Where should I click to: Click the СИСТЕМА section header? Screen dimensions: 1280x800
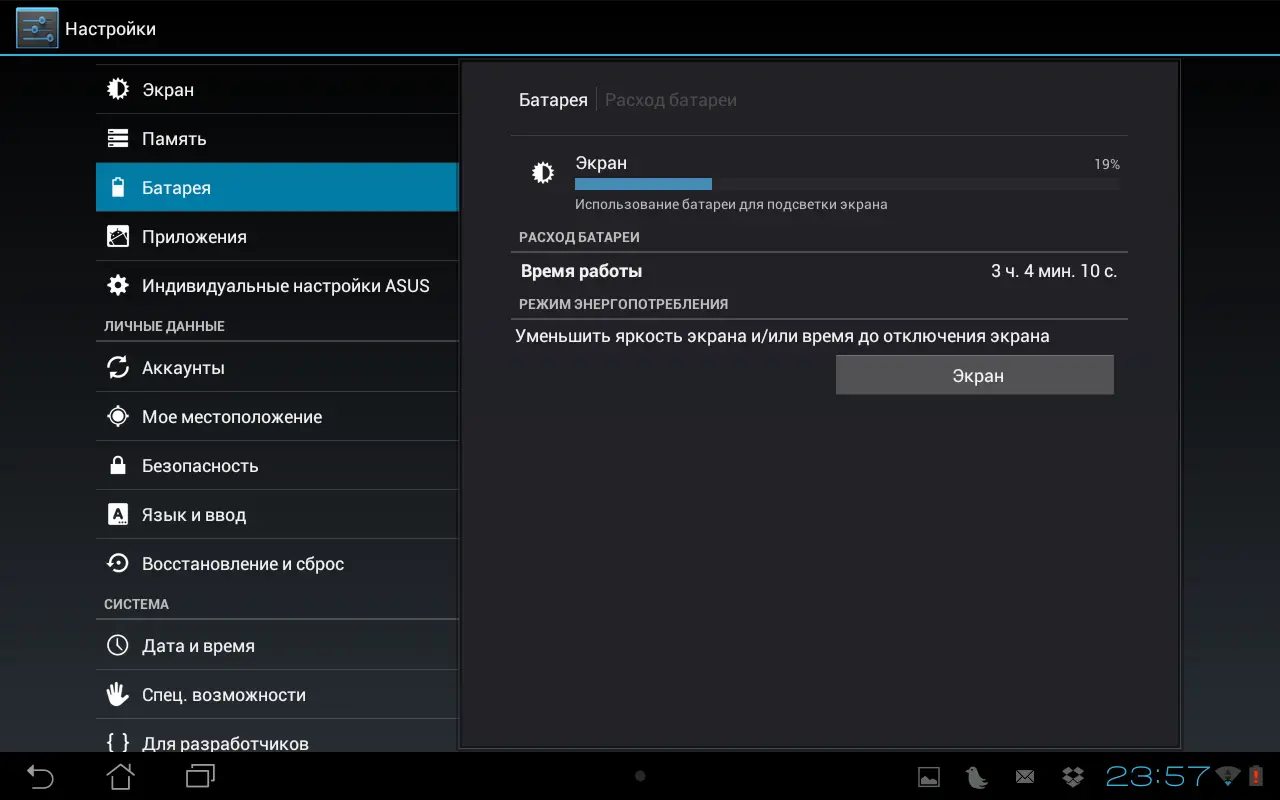[136, 604]
